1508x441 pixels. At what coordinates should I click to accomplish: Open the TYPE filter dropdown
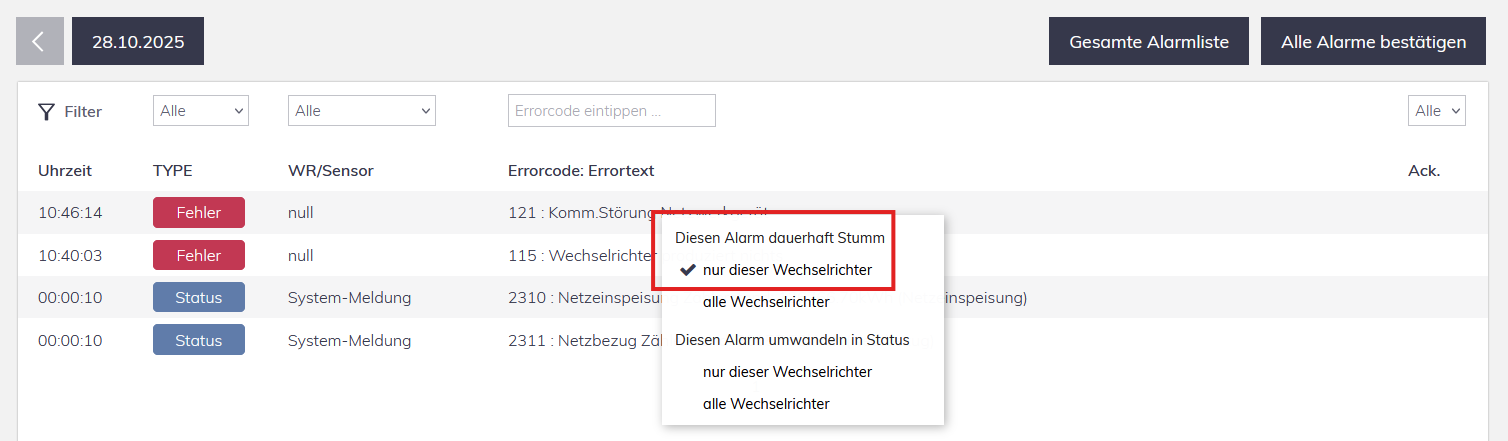coord(200,111)
